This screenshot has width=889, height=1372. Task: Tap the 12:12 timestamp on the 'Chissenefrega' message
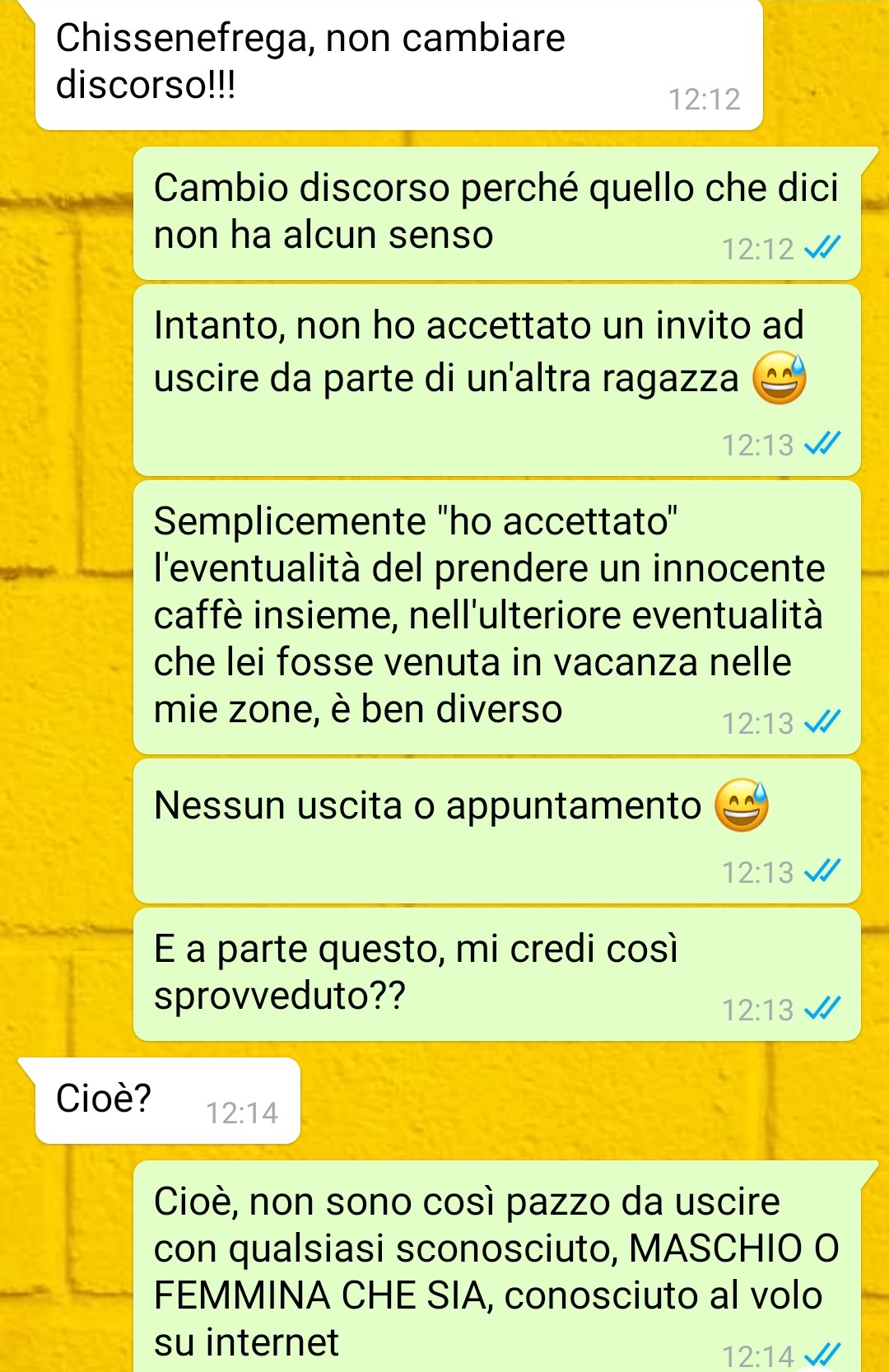[705, 99]
